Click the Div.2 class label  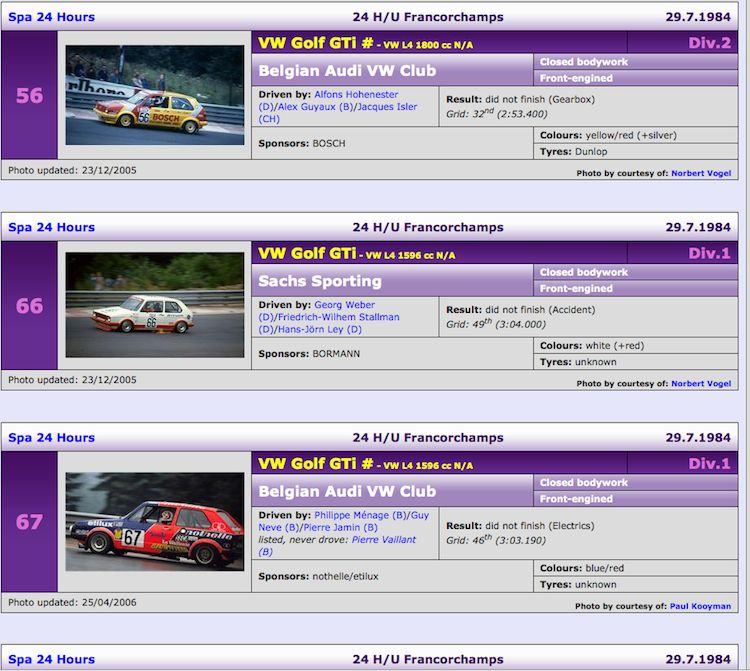(x=709, y=43)
